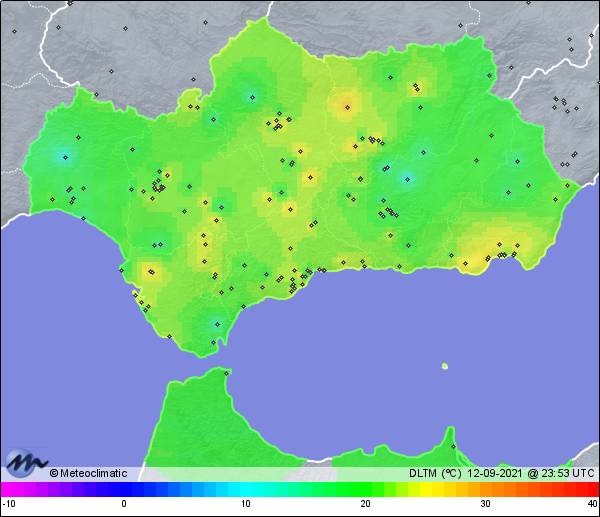Click the yellow warm spot in the southwest

(x=151, y=272)
